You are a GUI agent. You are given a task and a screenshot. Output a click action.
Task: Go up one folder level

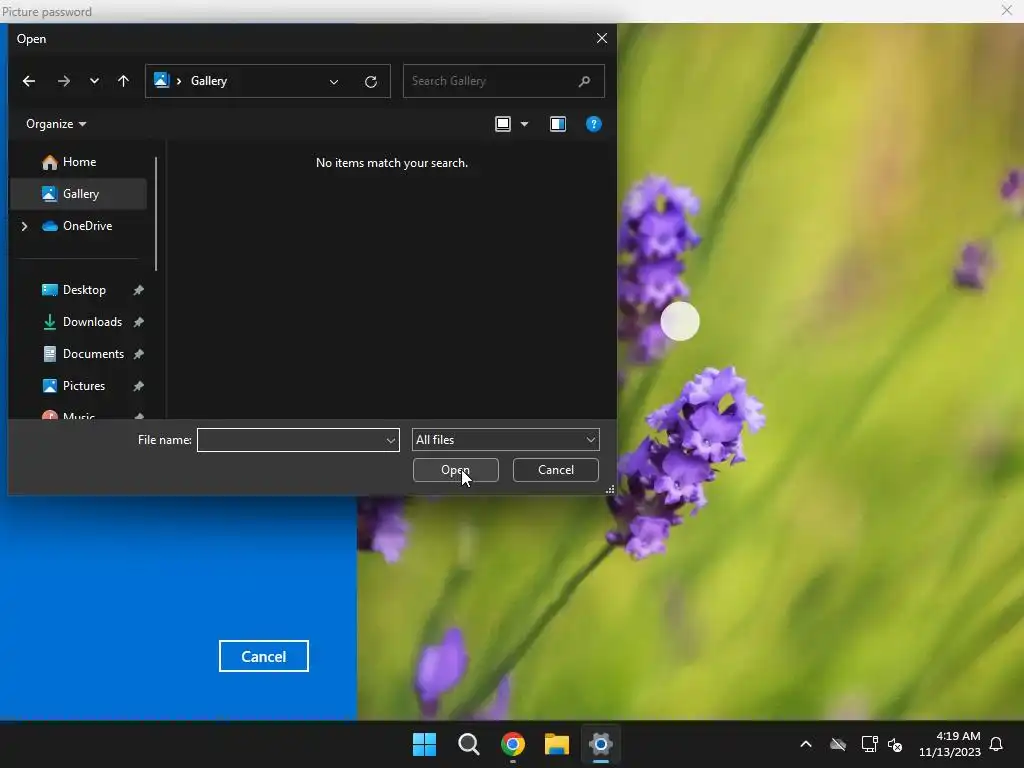123,81
